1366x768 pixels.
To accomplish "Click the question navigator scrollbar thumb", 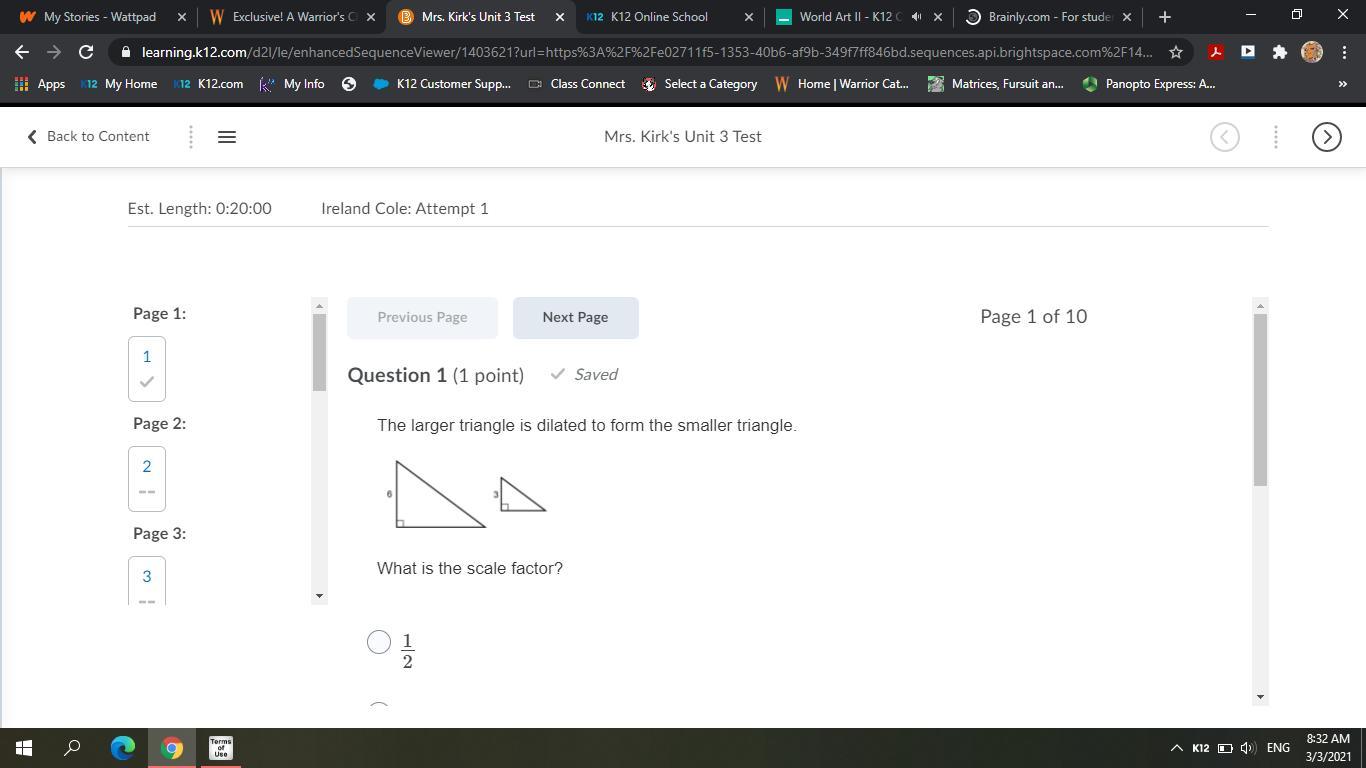I will pyautogui.click(x=320, y=352).
